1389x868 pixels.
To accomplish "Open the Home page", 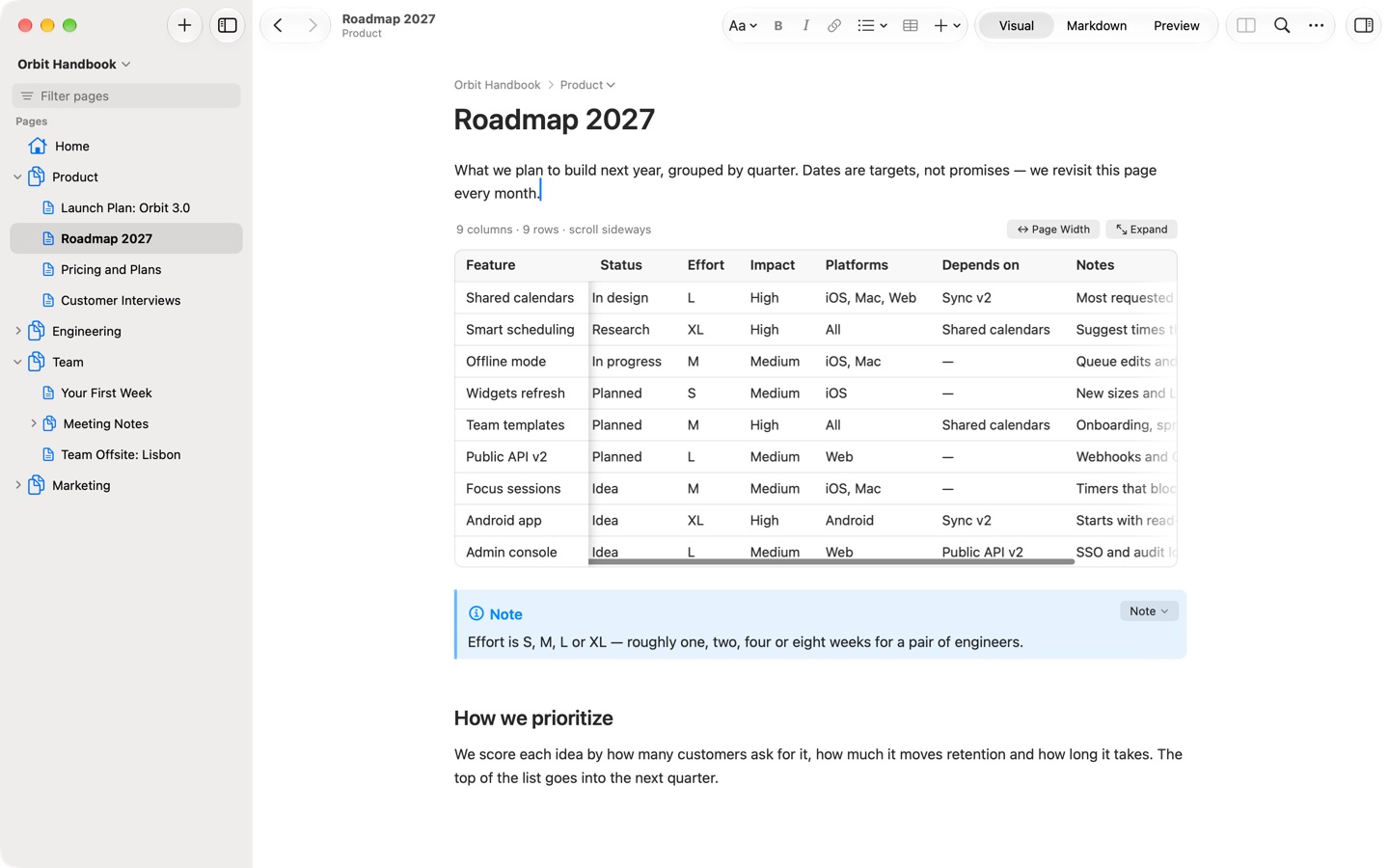I will [x=126, y=146].
